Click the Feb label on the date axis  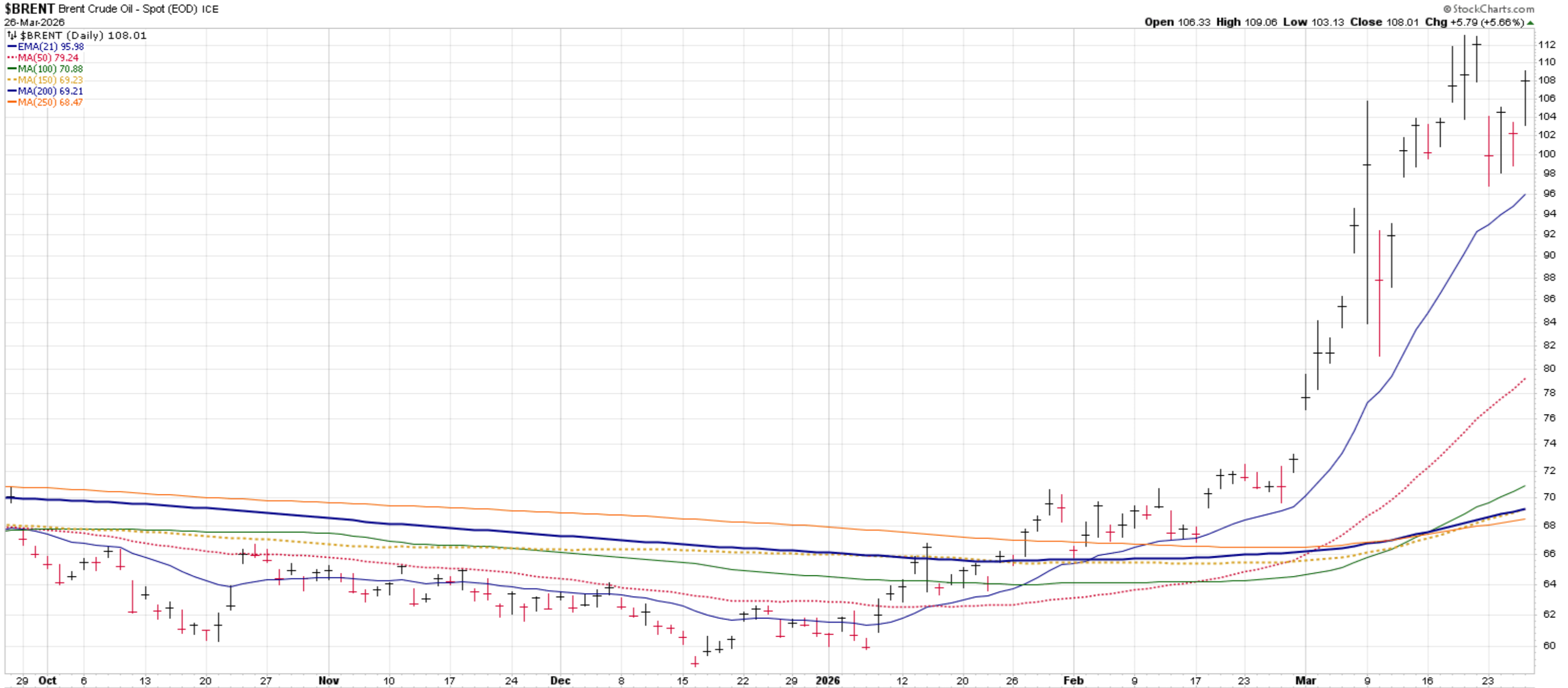[x=1073, y=680]
